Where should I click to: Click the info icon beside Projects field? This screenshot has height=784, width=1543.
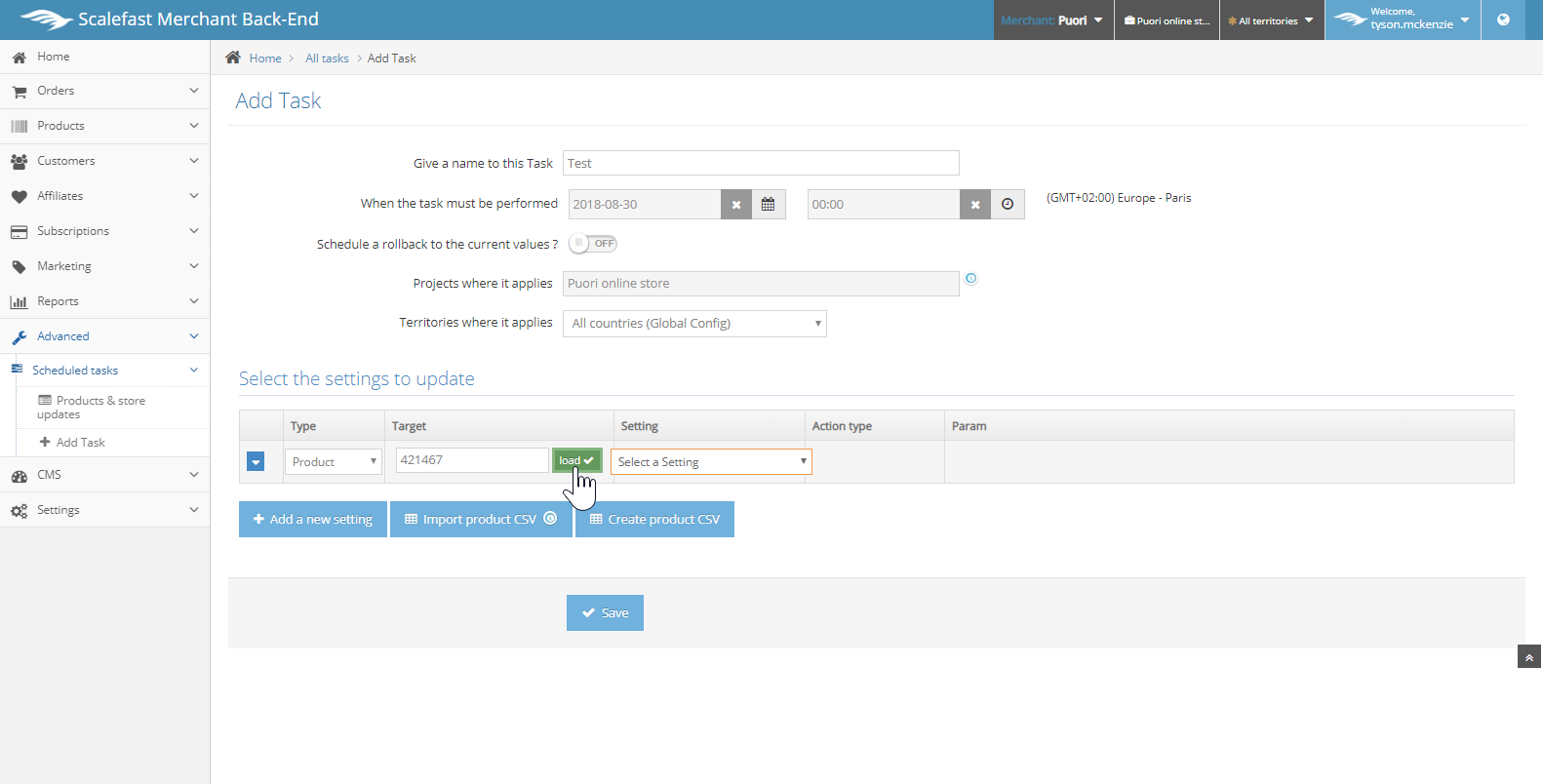(970, 279)
